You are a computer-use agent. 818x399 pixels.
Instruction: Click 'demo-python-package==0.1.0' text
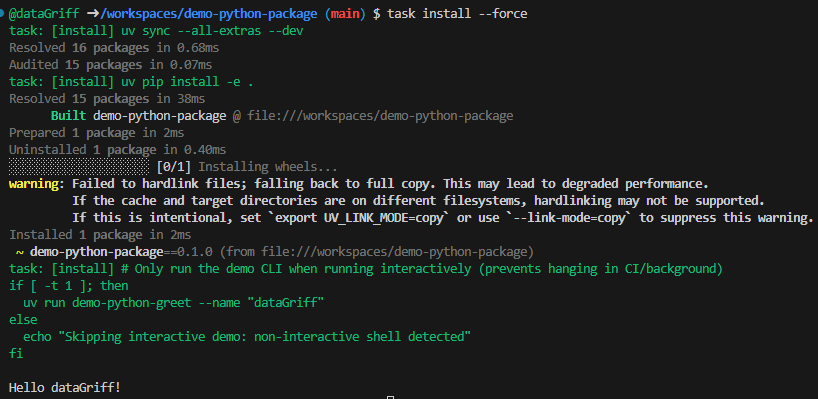click(x=121, y=252)
